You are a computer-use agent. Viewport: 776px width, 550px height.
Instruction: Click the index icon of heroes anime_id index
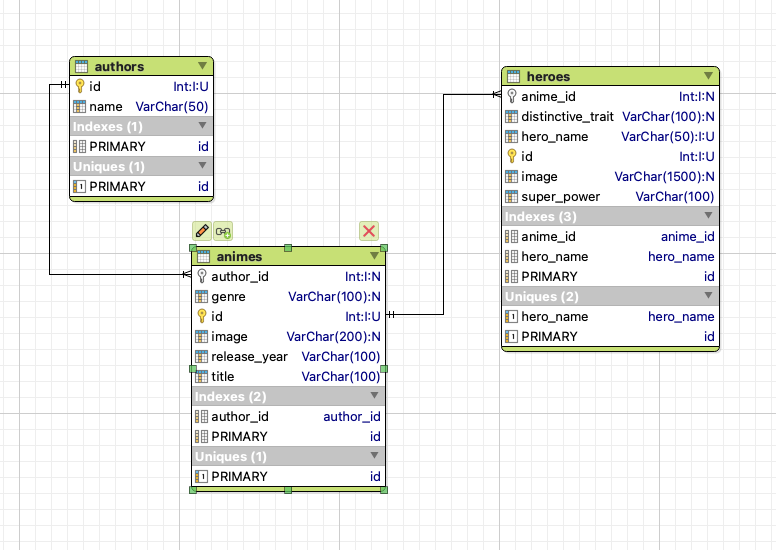511,237
